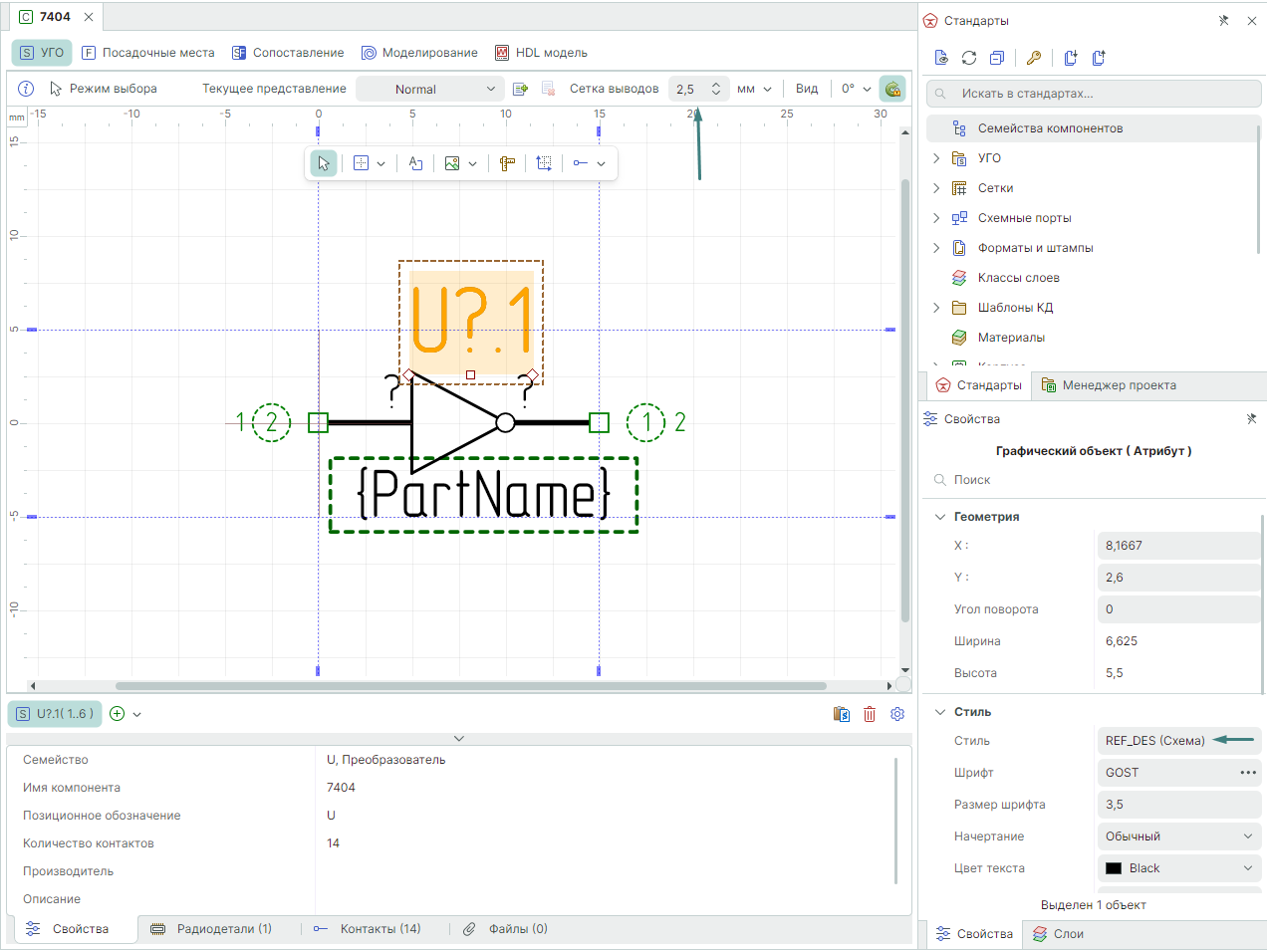Toggle pin on Стандарты panel
Screen dimensions: 1267x952
(1223, 21)
